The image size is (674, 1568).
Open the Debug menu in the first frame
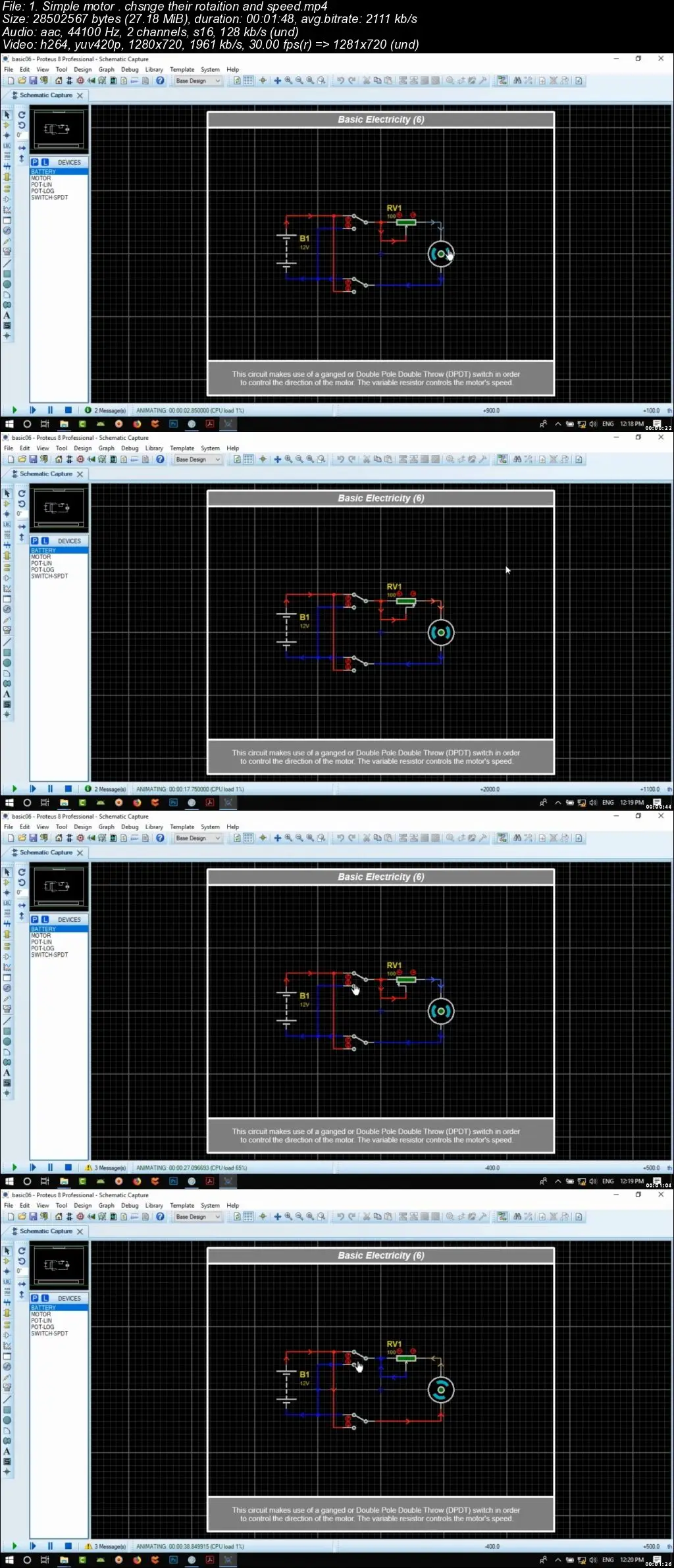[x=130, y=70]
